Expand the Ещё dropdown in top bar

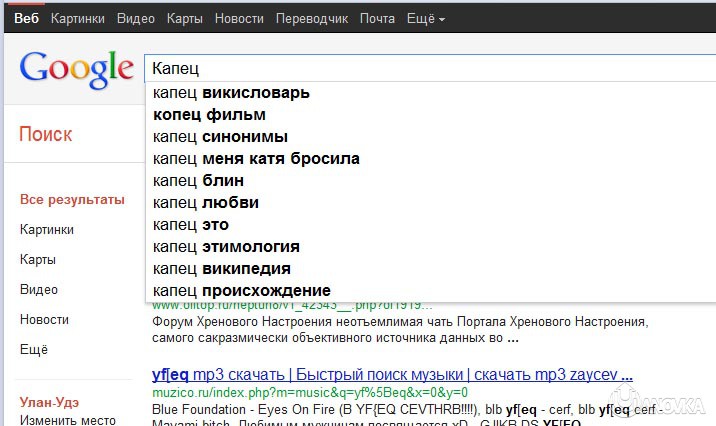pyautogui.click(x=426, y=18)
